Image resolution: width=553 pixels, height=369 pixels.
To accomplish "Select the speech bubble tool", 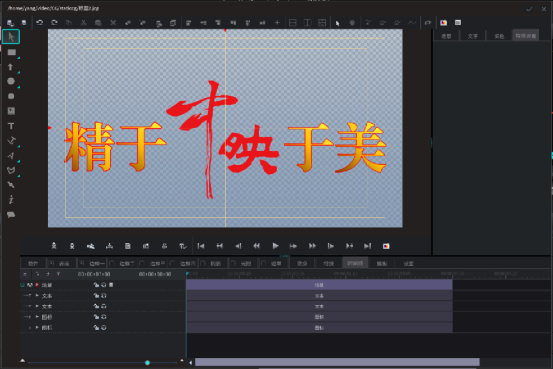I will click(x=11, y=214).
